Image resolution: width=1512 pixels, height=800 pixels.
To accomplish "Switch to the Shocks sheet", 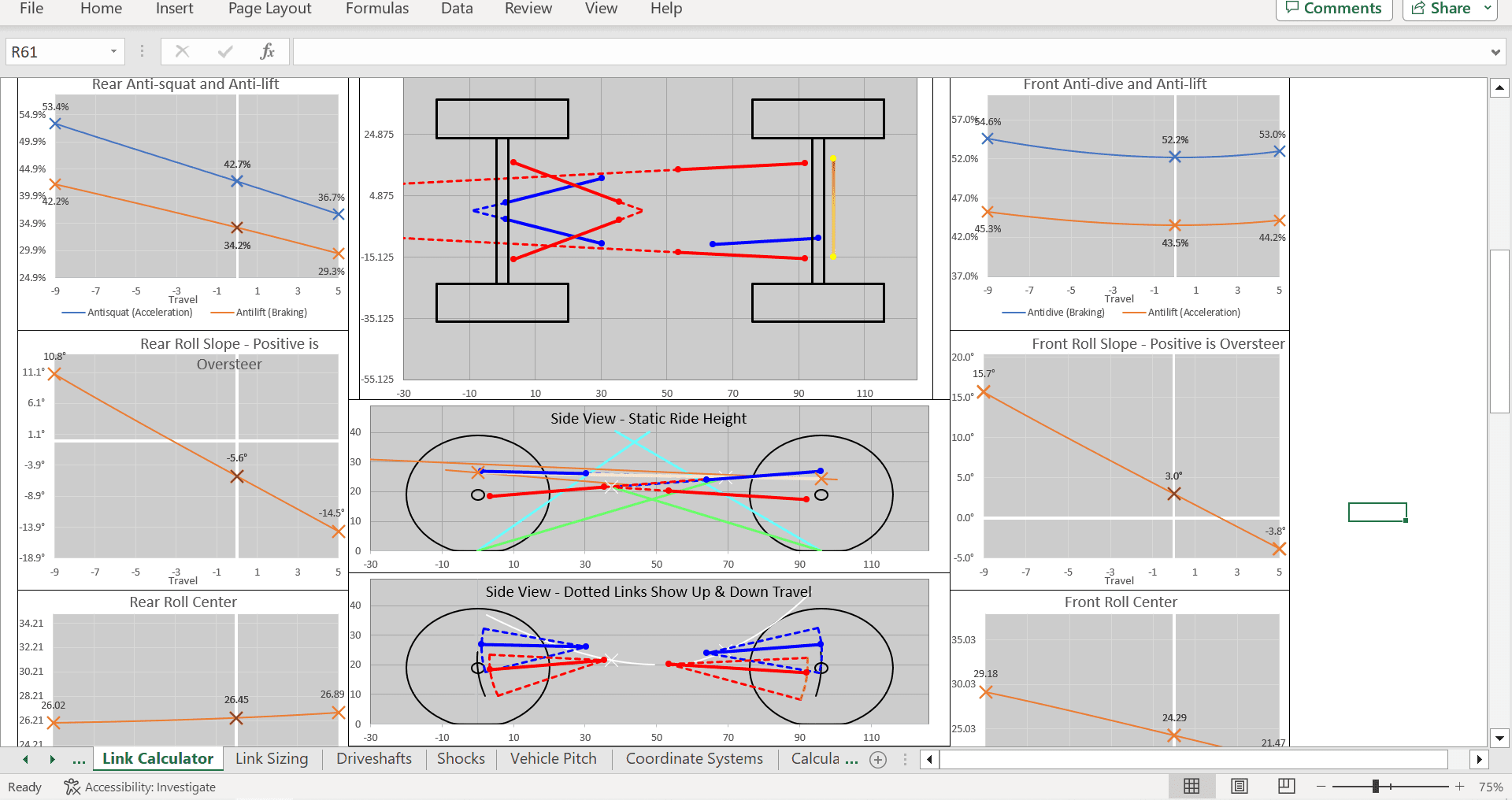I will coord(461,759).
